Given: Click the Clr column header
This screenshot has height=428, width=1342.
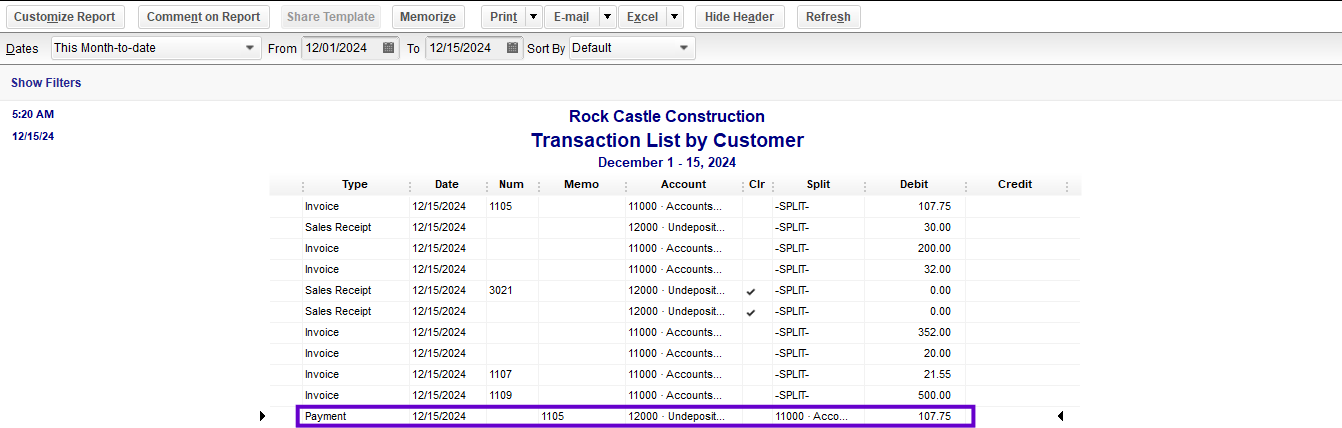Looking at the screenshot, I should pos(756,185).
